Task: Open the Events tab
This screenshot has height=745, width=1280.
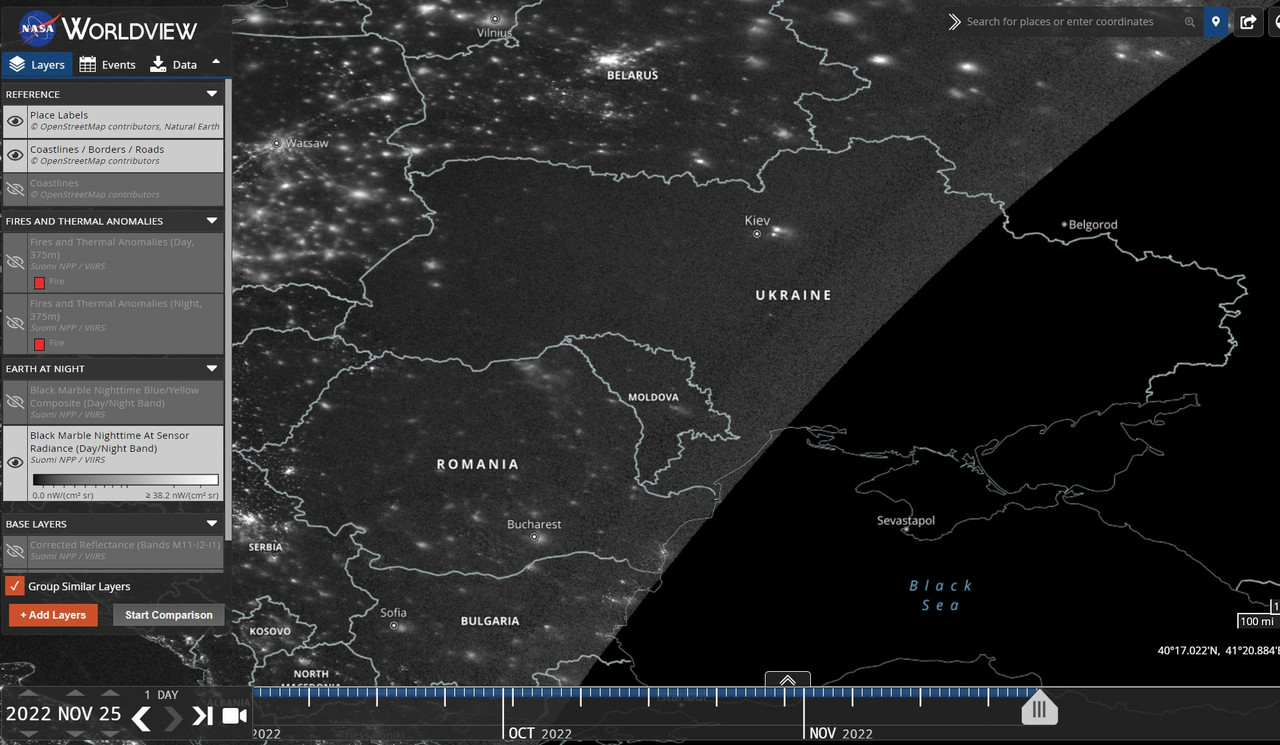Action: click(108, 65)
